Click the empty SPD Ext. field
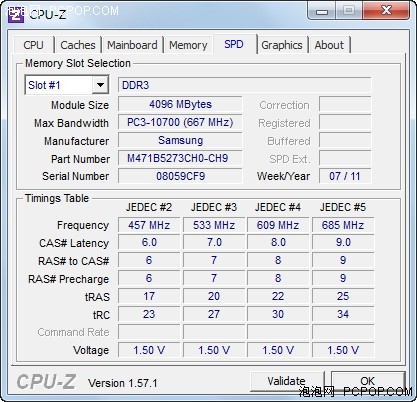The image size is (417, 402). (345, 158)
